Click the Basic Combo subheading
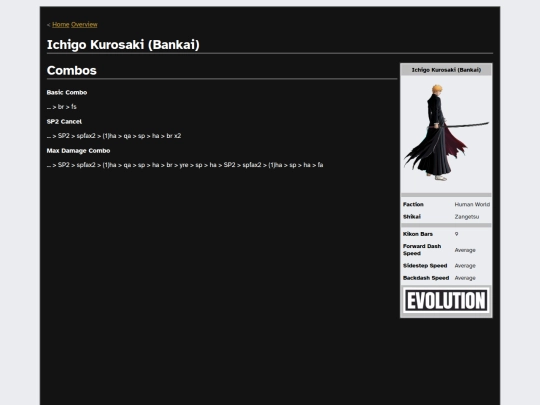The image size is (540, 405). coord(67,92)
